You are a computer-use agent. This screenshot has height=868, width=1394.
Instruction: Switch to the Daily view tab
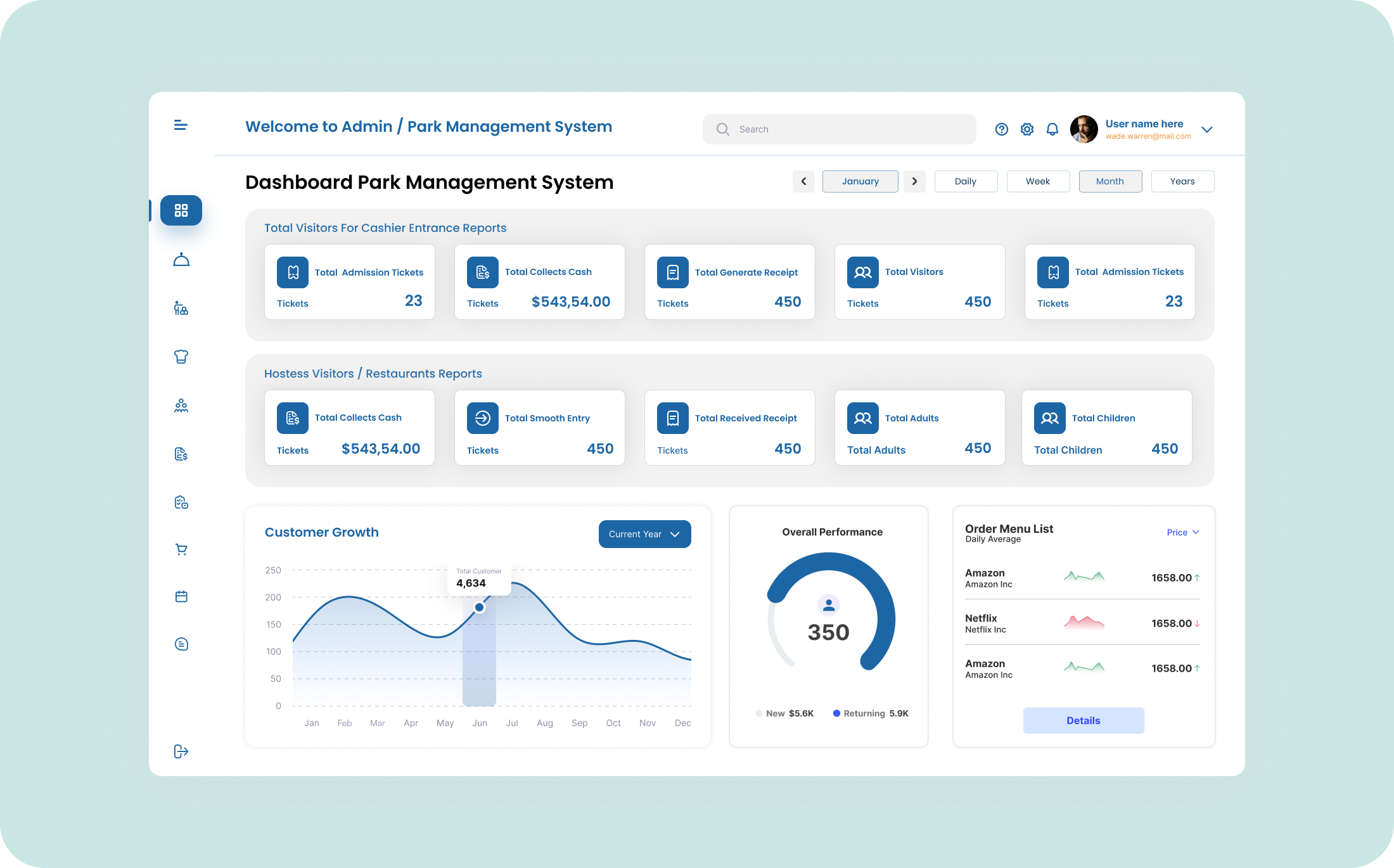pyautogui.click(x=966, y=181)
